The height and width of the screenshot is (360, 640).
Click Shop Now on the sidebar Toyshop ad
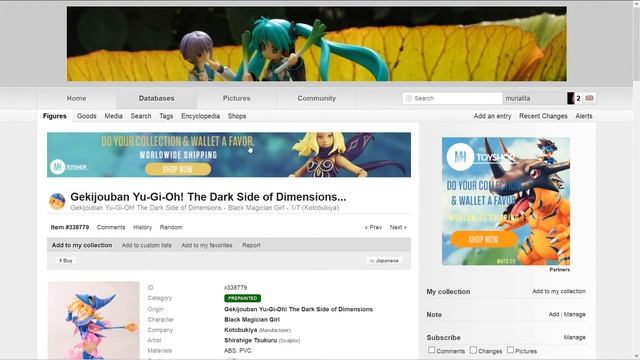[x=484, y=240]
